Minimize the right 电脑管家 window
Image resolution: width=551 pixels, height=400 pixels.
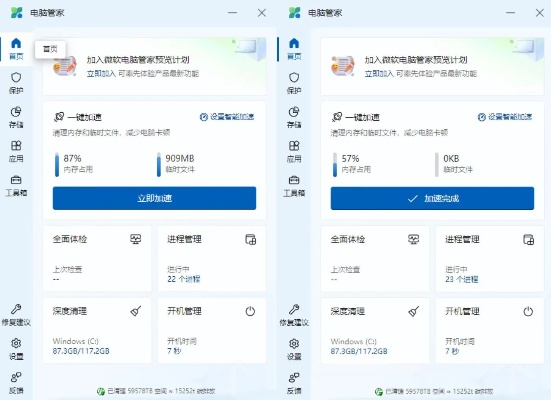click(510, 13)
